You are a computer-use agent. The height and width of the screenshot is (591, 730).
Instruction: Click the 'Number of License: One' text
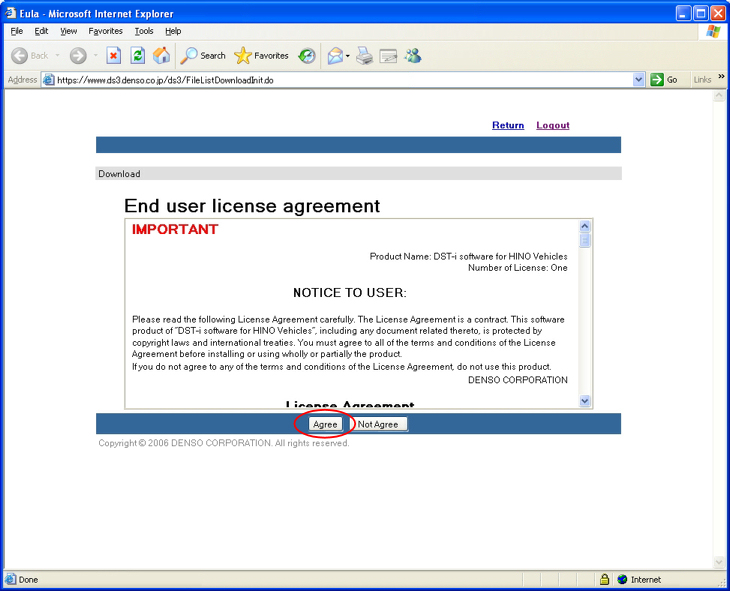click(x=518, y=268)
